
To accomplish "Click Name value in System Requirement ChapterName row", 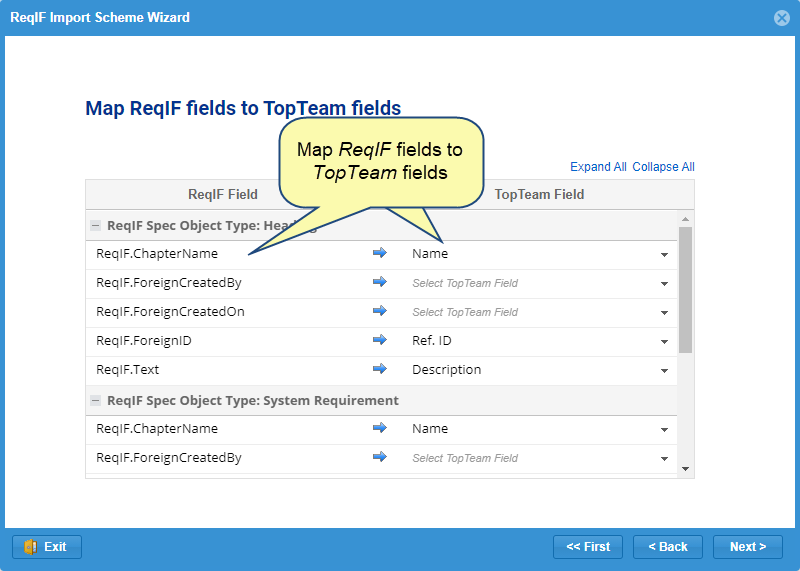I will point(430,429).
